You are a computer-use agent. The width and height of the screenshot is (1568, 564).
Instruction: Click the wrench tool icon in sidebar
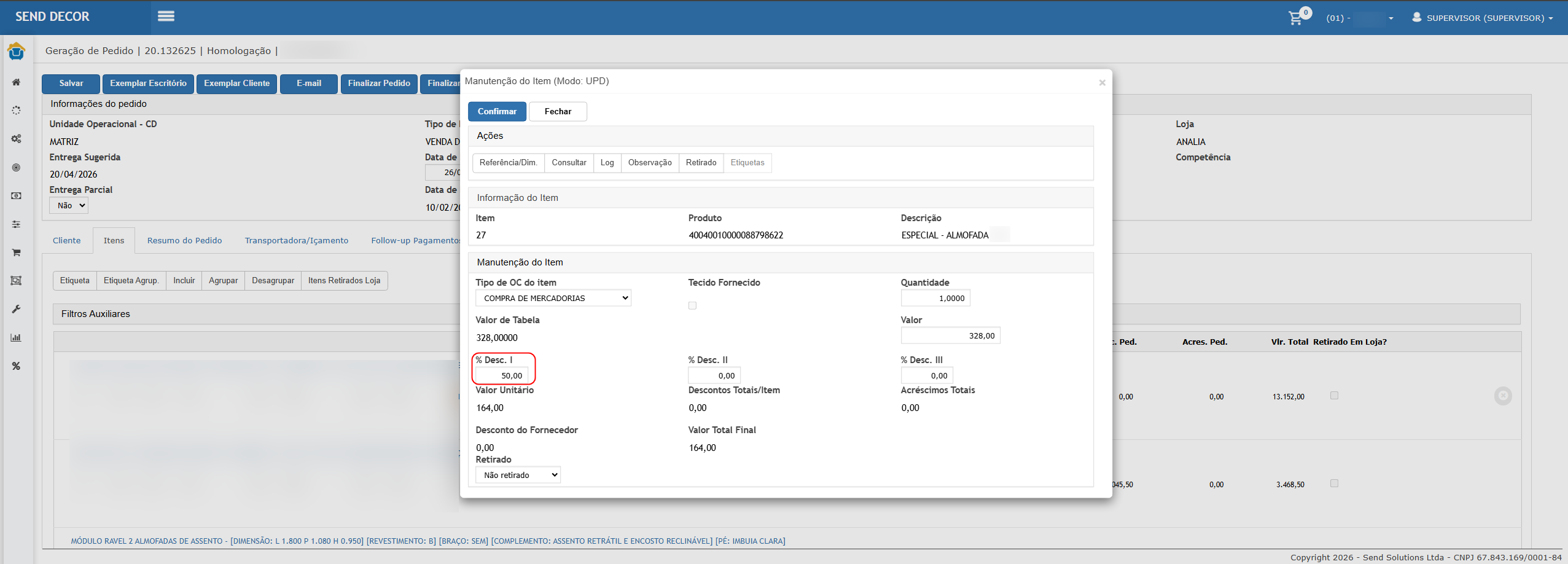coord(16,309)
